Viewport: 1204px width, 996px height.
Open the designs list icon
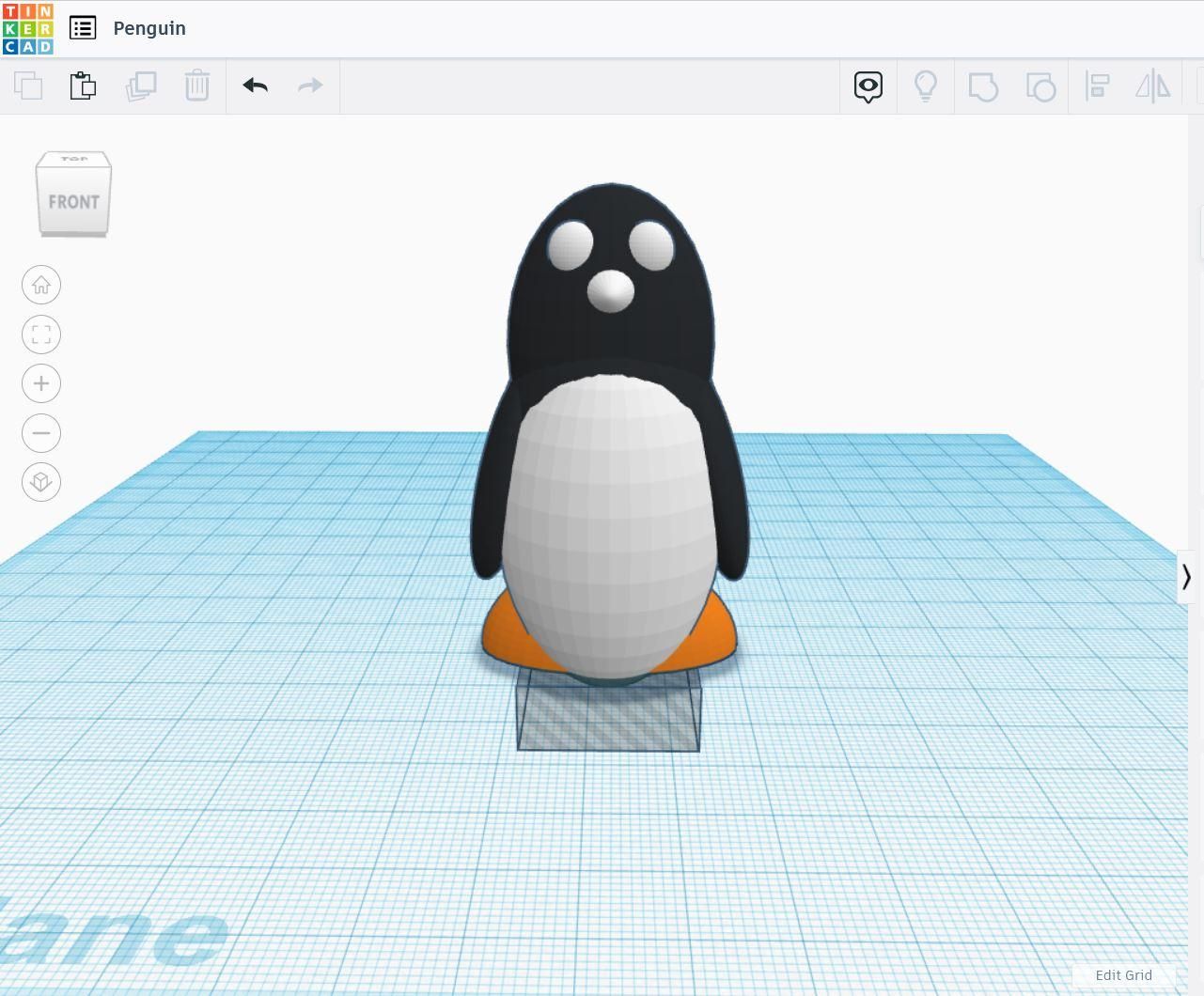pyautogui.click(x=83, y=28)
